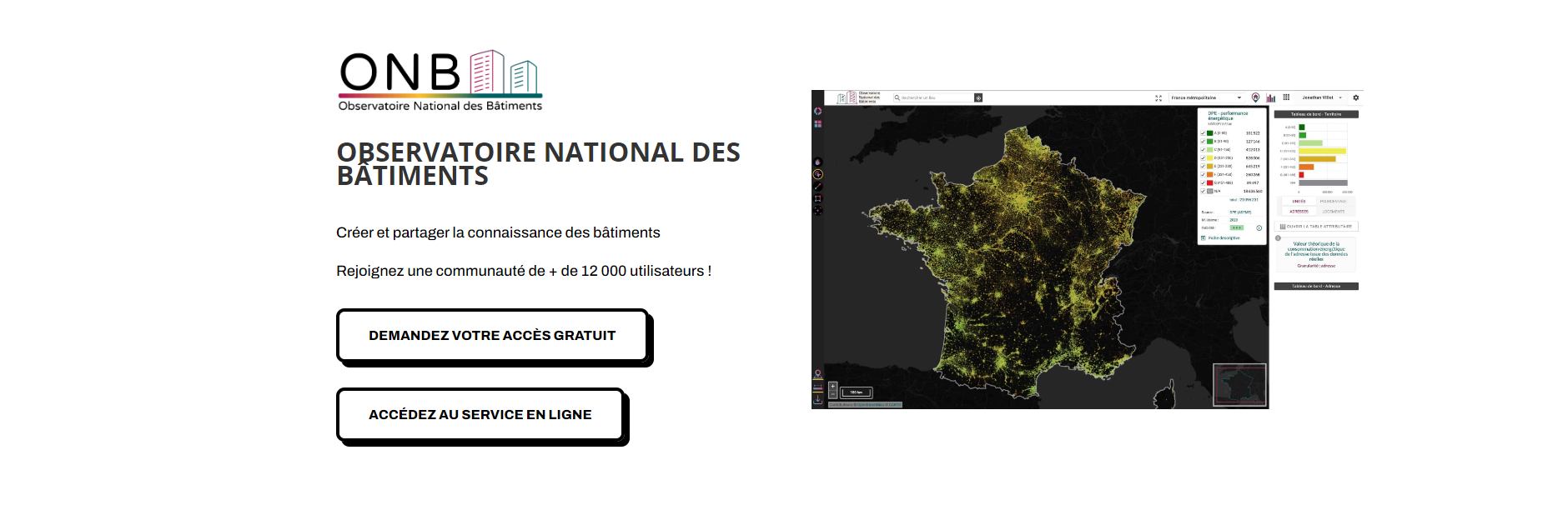Uncheck the DPE class D legend checkbox
The height and width of the screenshot is (530, 1568).
coord(1203,157)
